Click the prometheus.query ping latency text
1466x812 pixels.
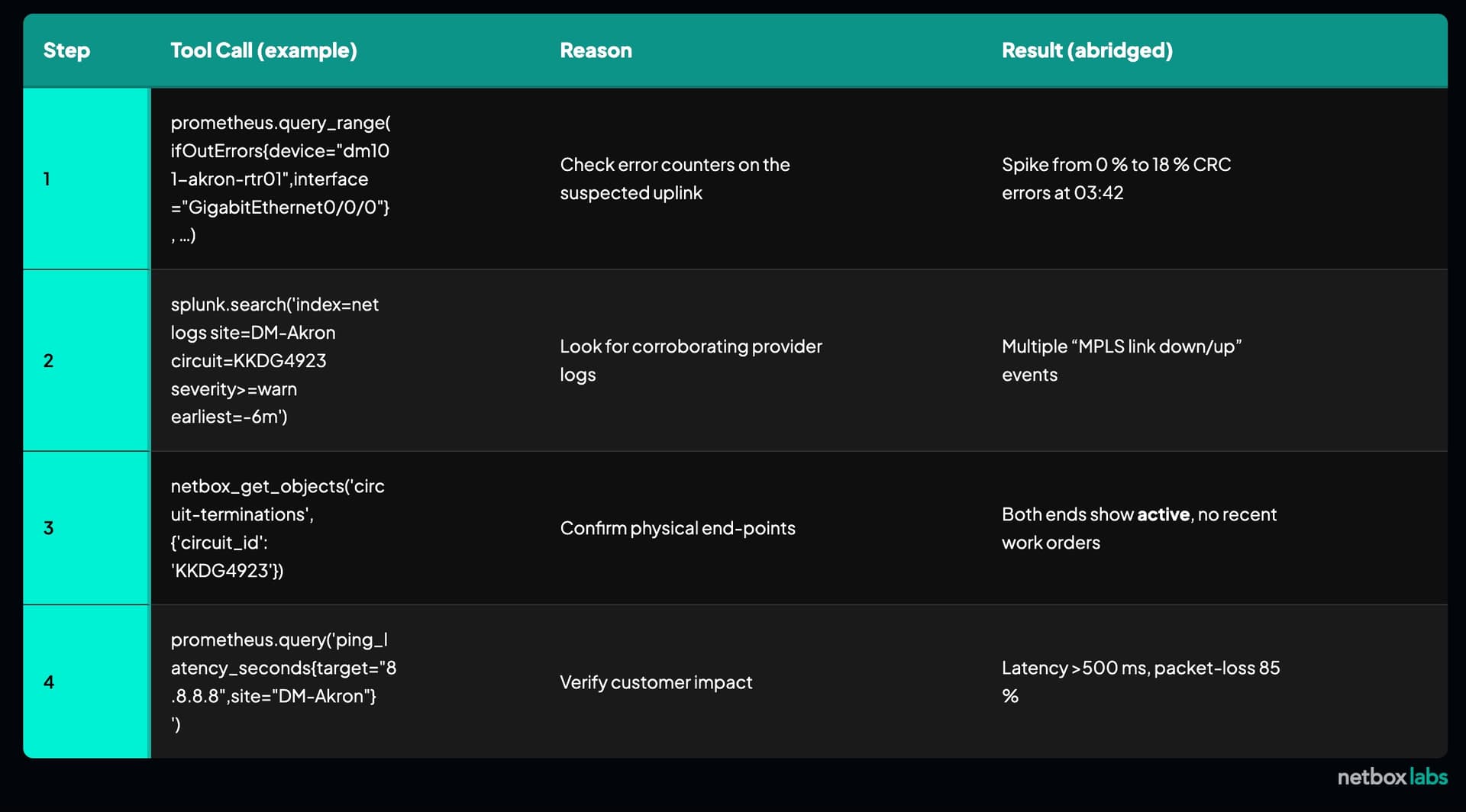click(x=283, y=681)
